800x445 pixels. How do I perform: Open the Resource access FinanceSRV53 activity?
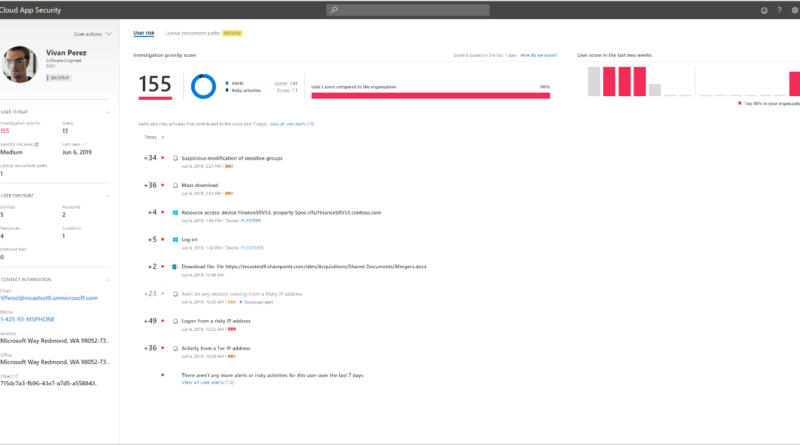(x=281, y=212)
